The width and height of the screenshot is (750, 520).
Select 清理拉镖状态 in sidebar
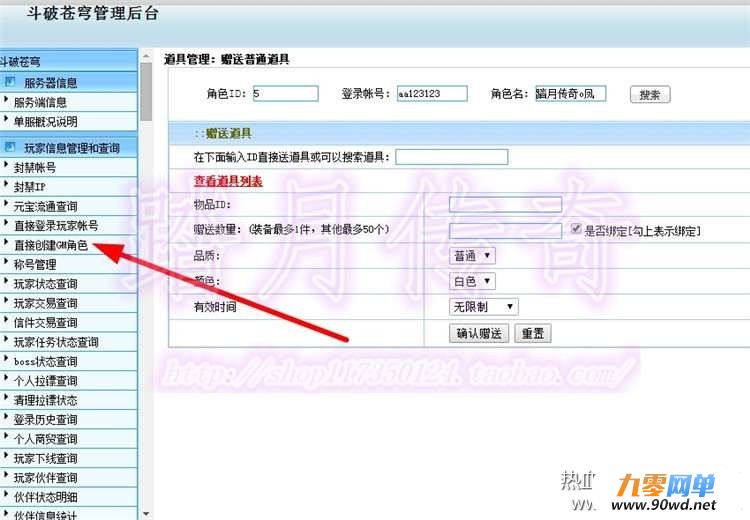click(x=45, y=400)
